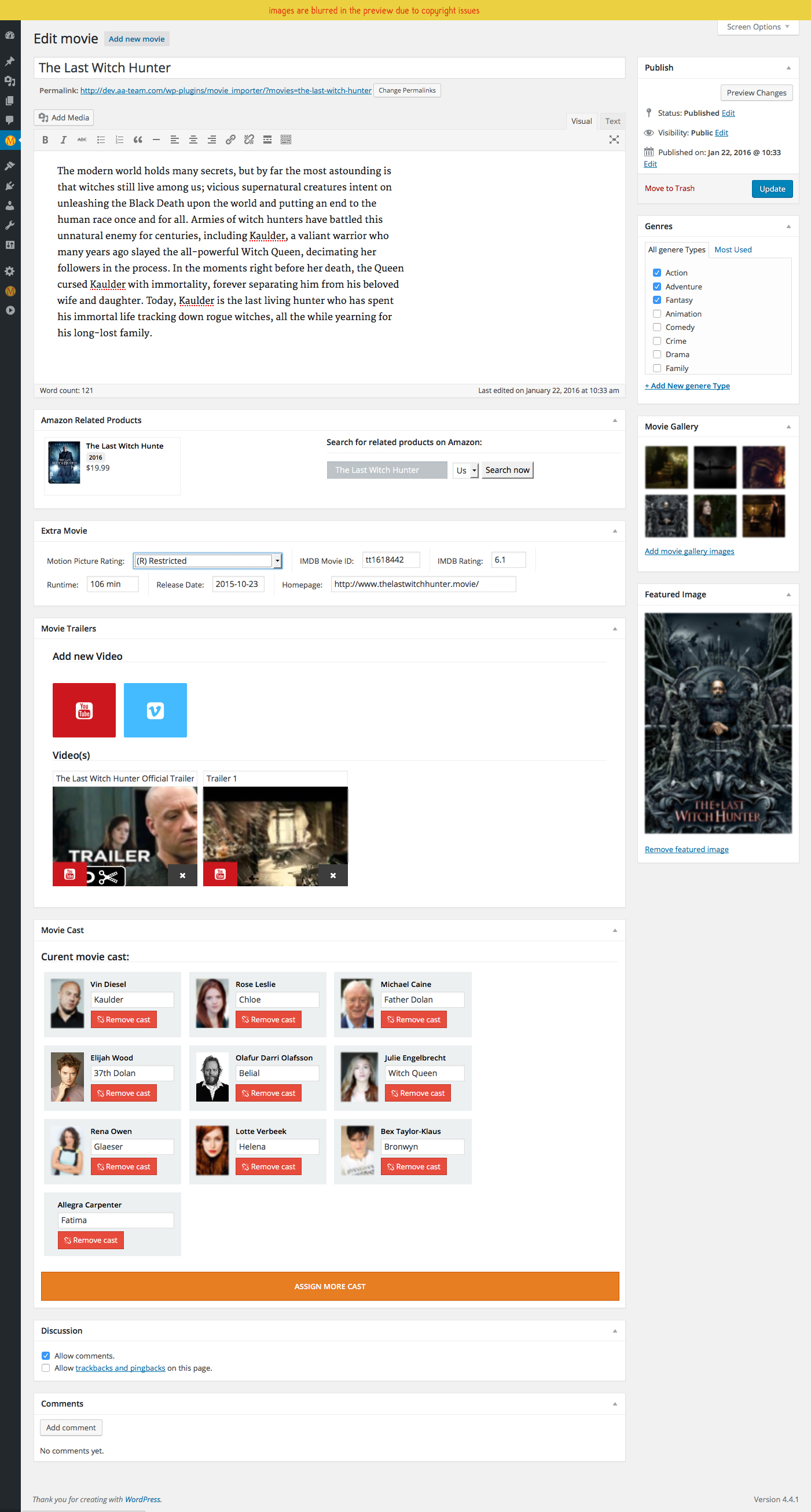The image size is (811, 1512).
Task: Remove link with the broken-chain icon
Action: [x=249, y=140]
